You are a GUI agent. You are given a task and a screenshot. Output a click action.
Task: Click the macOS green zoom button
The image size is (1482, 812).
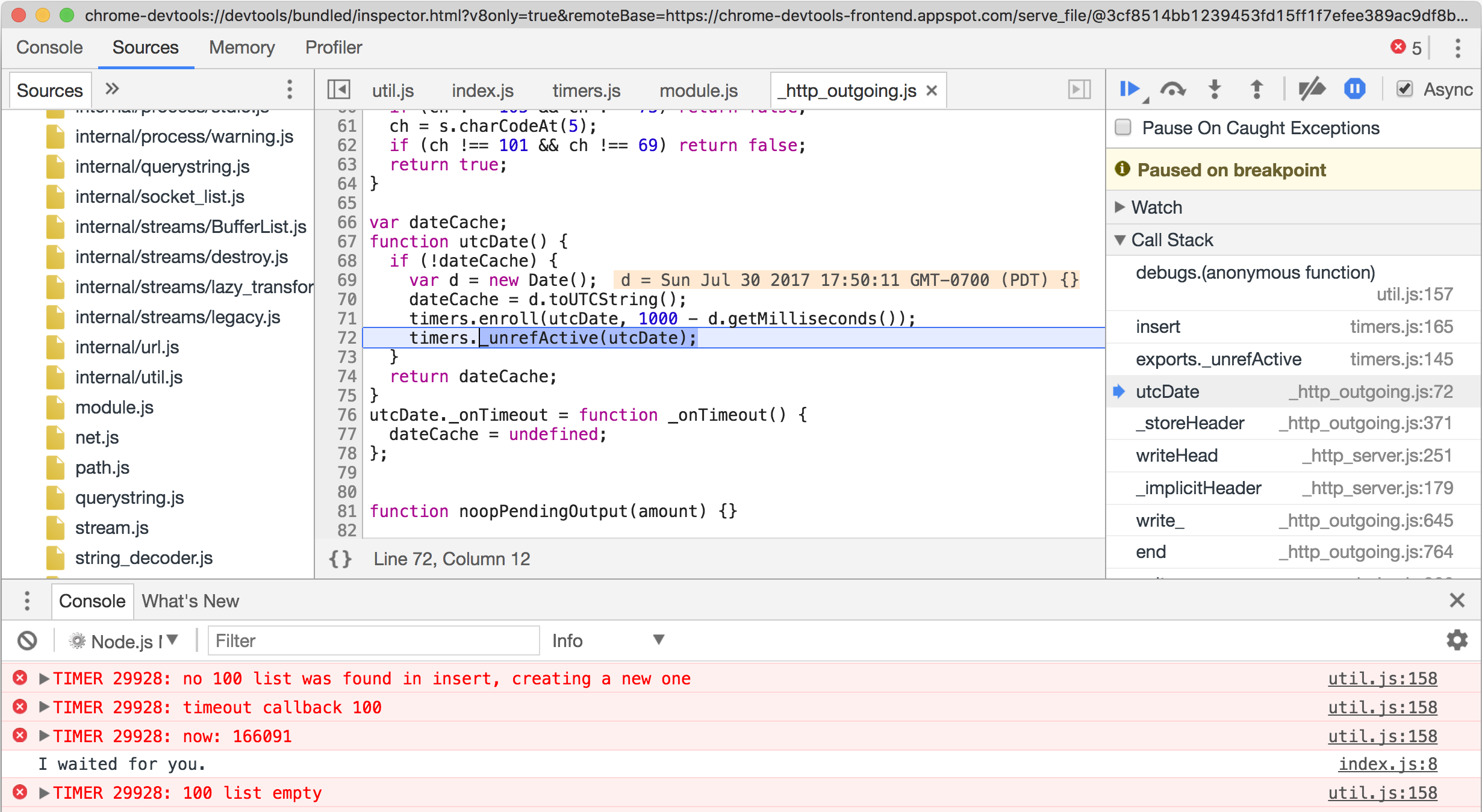pos(67,14)
